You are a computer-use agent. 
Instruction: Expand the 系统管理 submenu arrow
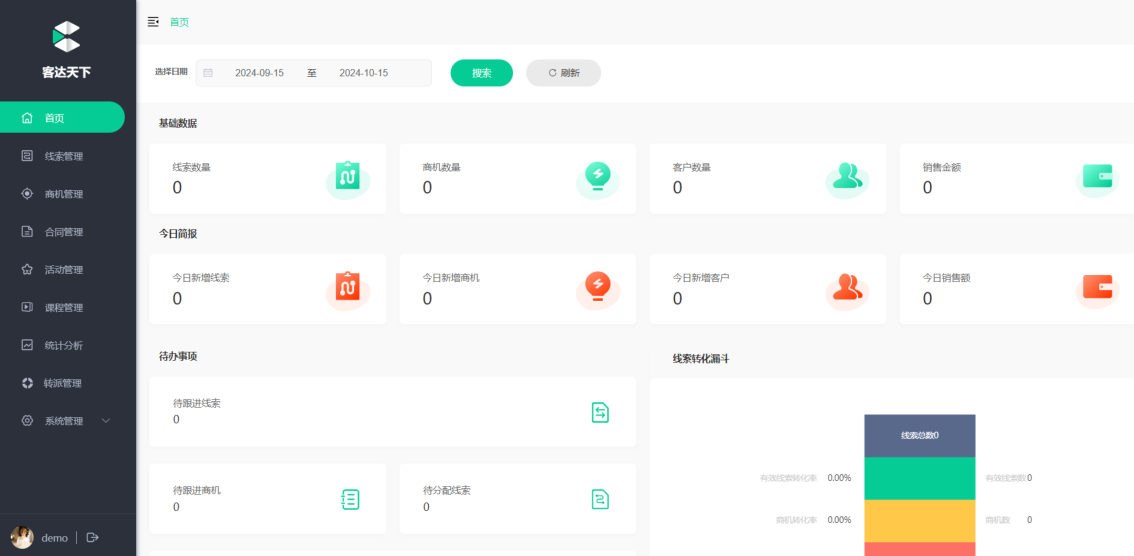[x=106, y=421]
